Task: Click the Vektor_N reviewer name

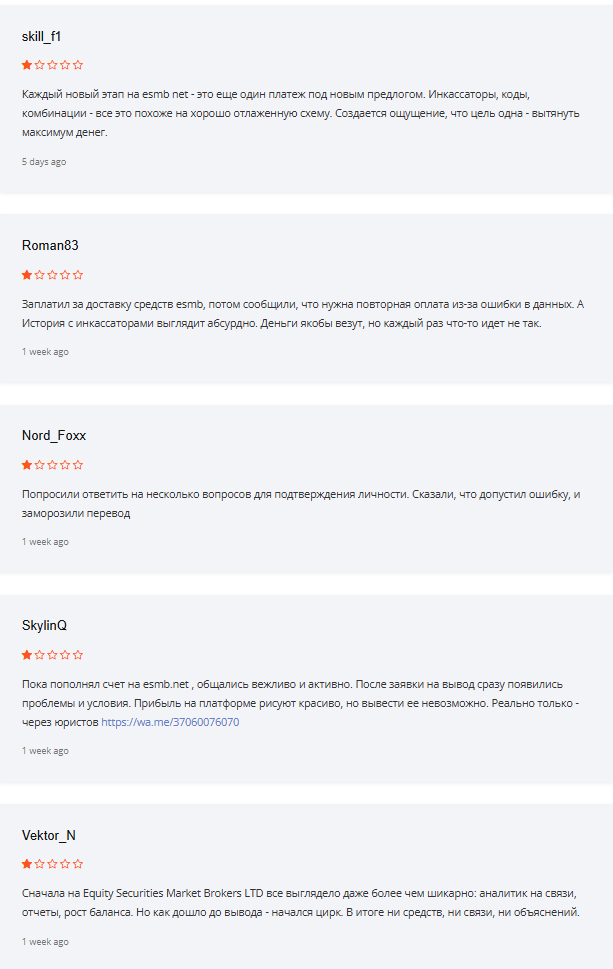Action: coord(49,836)
